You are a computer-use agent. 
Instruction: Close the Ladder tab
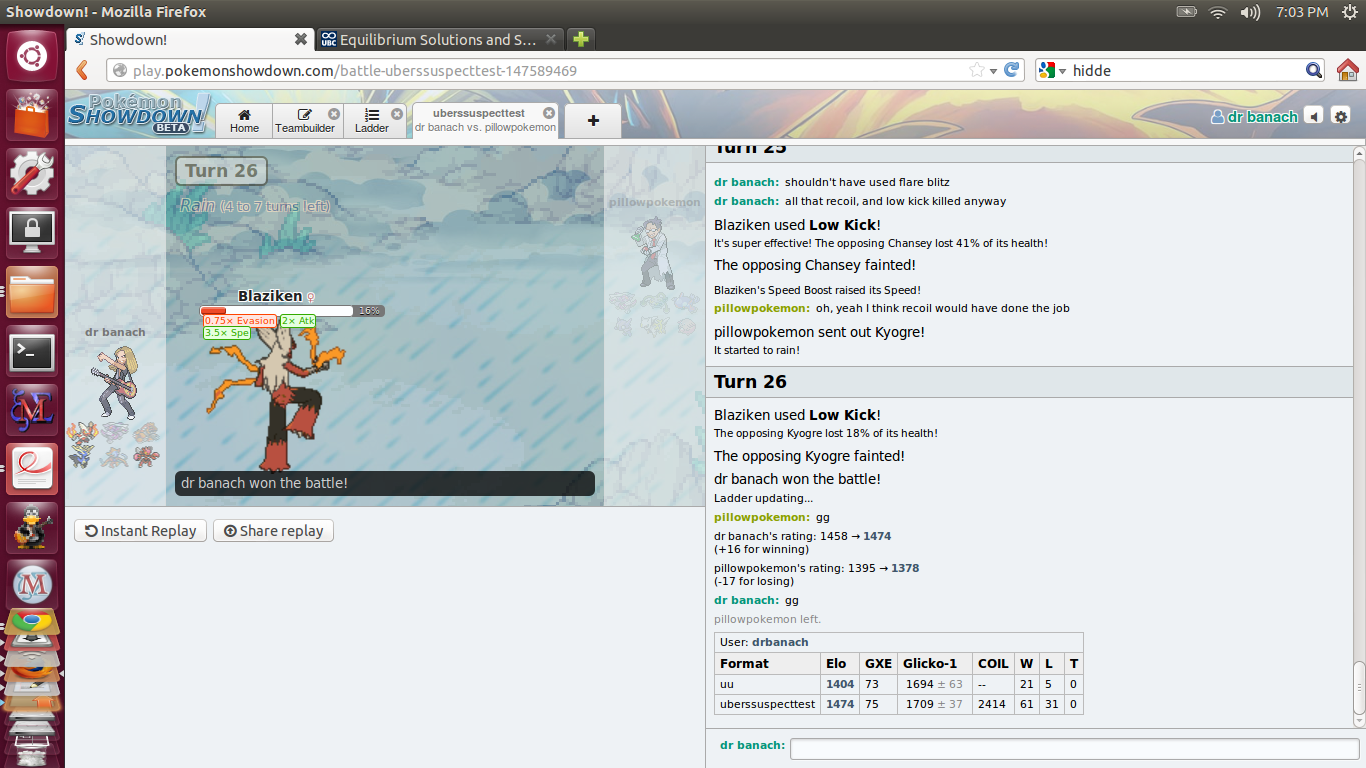pyautogui.click(x=397, y=113)
